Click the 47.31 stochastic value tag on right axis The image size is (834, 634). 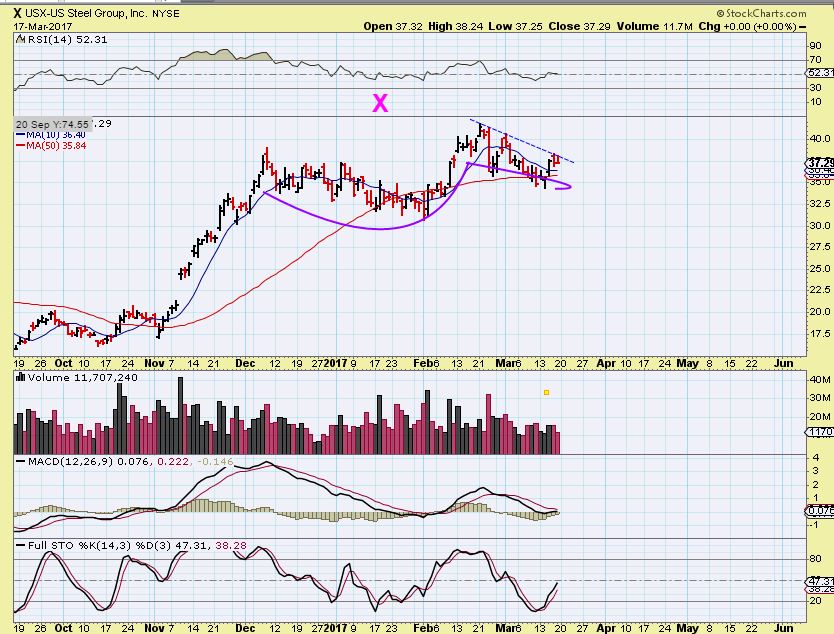coord(820,581)
